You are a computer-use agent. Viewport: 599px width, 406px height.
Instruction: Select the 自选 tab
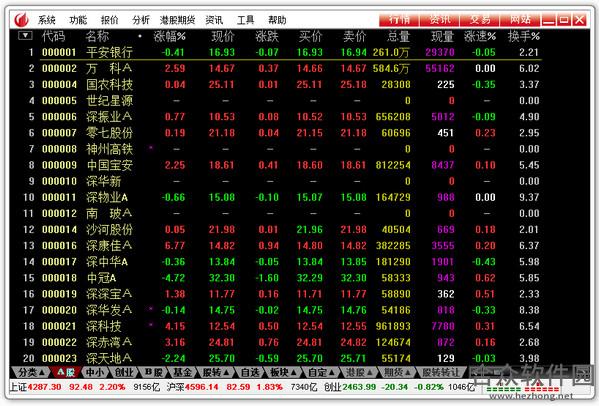(250, 372)
